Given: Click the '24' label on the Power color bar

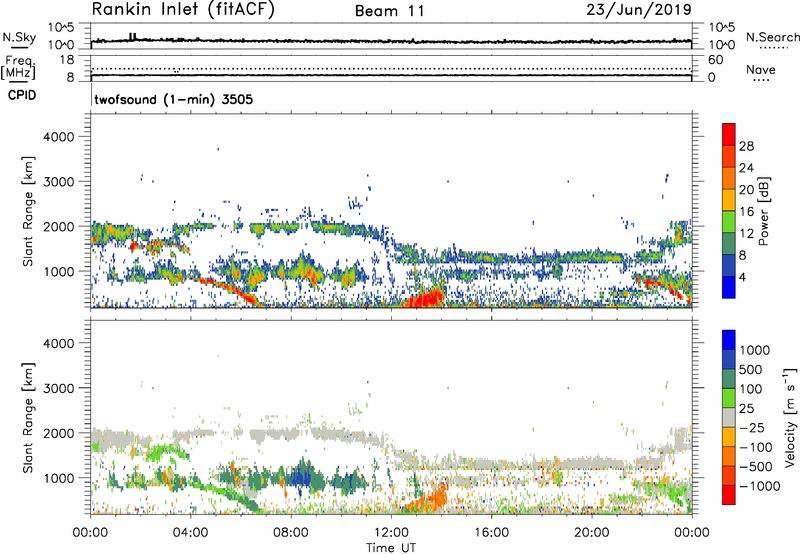Looking at the screenshot, I should pyautogui.click(x=746, y=168).
